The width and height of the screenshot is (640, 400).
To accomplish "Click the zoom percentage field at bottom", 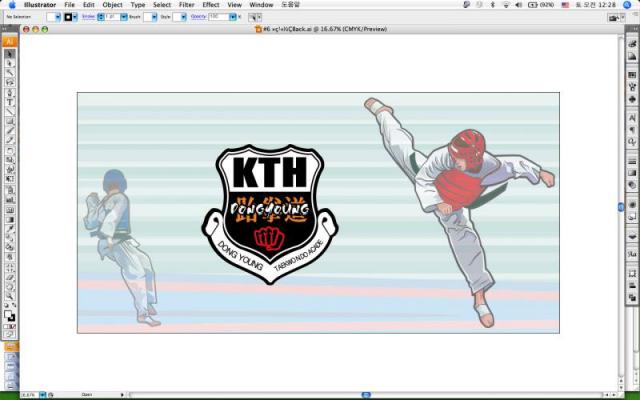I will 30,395.
